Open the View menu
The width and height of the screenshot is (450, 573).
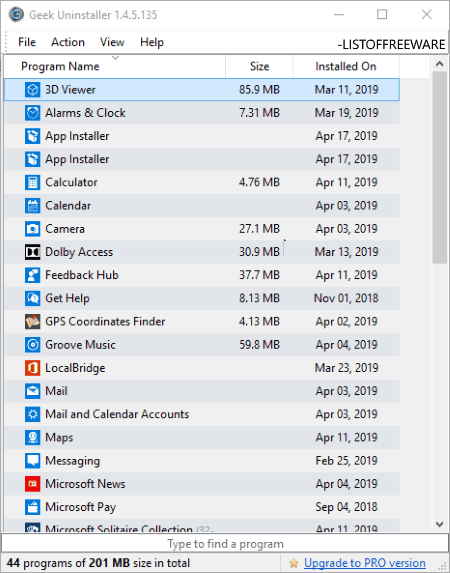(112, 42)
